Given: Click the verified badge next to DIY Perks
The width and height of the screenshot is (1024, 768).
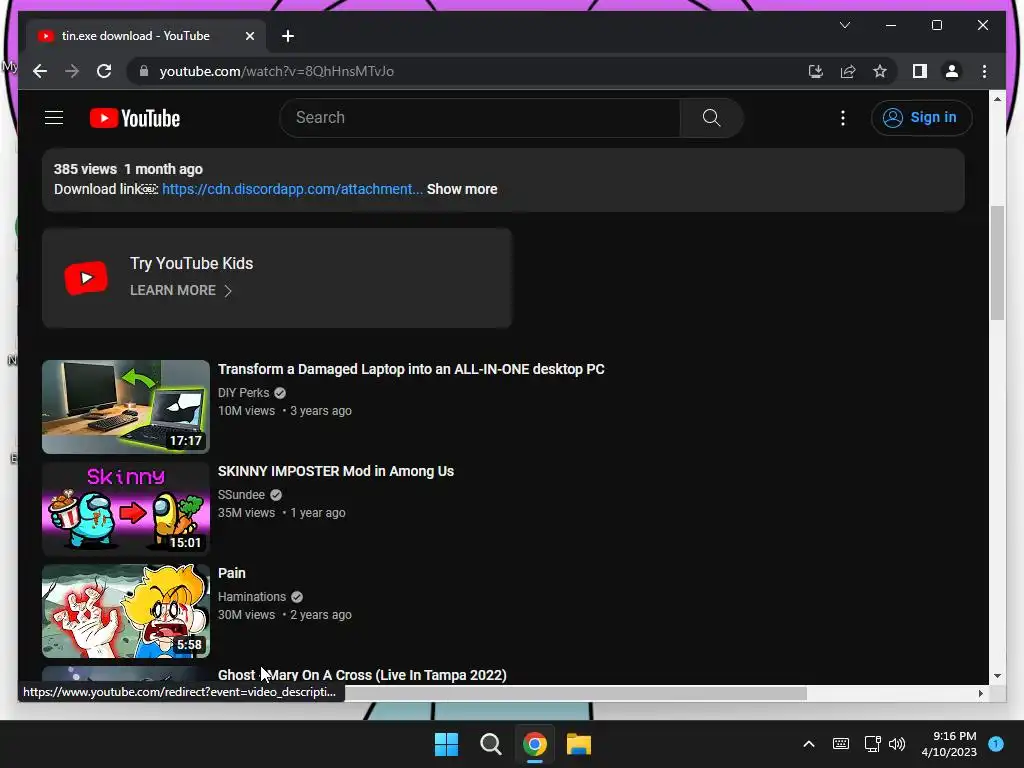Looking at the screenshot, I should [x=280, y=392].
